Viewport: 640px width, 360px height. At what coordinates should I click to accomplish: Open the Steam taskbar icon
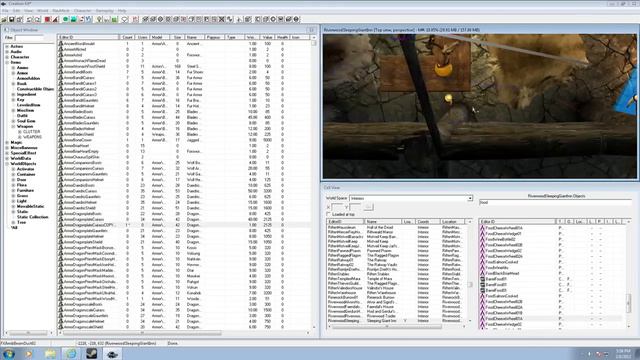pyautogui.click(x=91, y=353)
